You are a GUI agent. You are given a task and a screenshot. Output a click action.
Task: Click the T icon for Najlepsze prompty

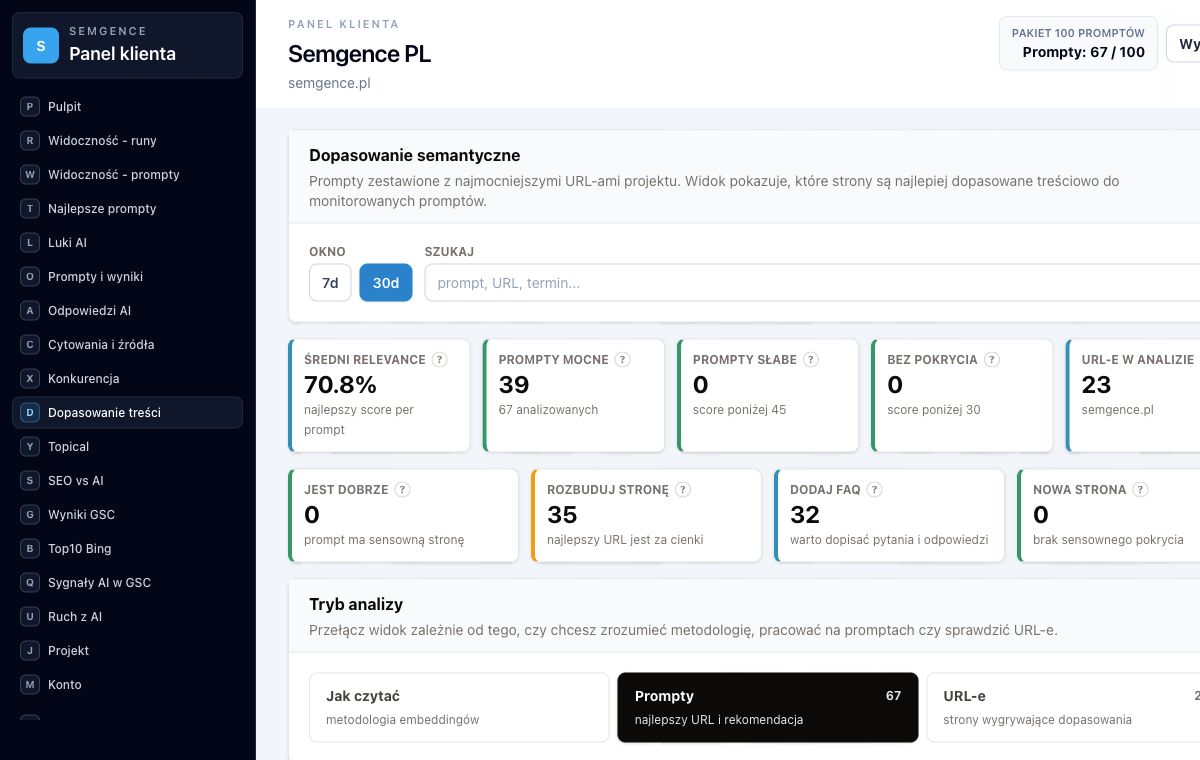(30, 208)
